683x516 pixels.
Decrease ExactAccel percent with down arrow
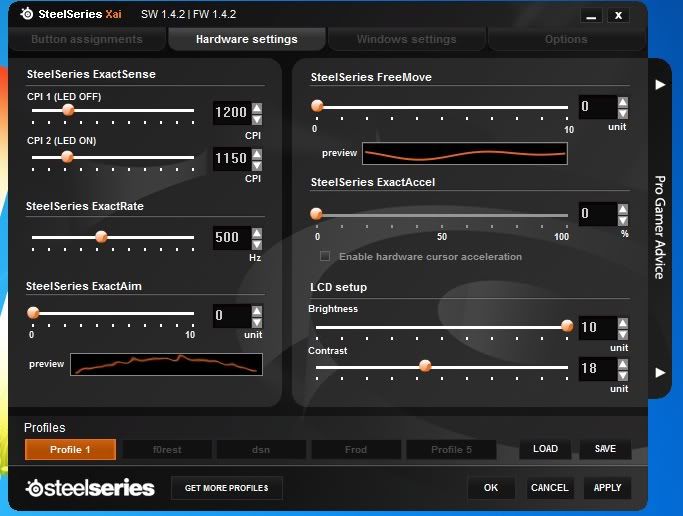(623, 221)
